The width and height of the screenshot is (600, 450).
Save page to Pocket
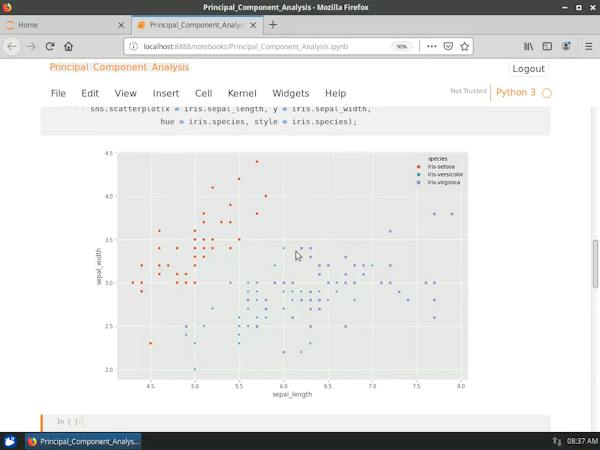point(448,47)
